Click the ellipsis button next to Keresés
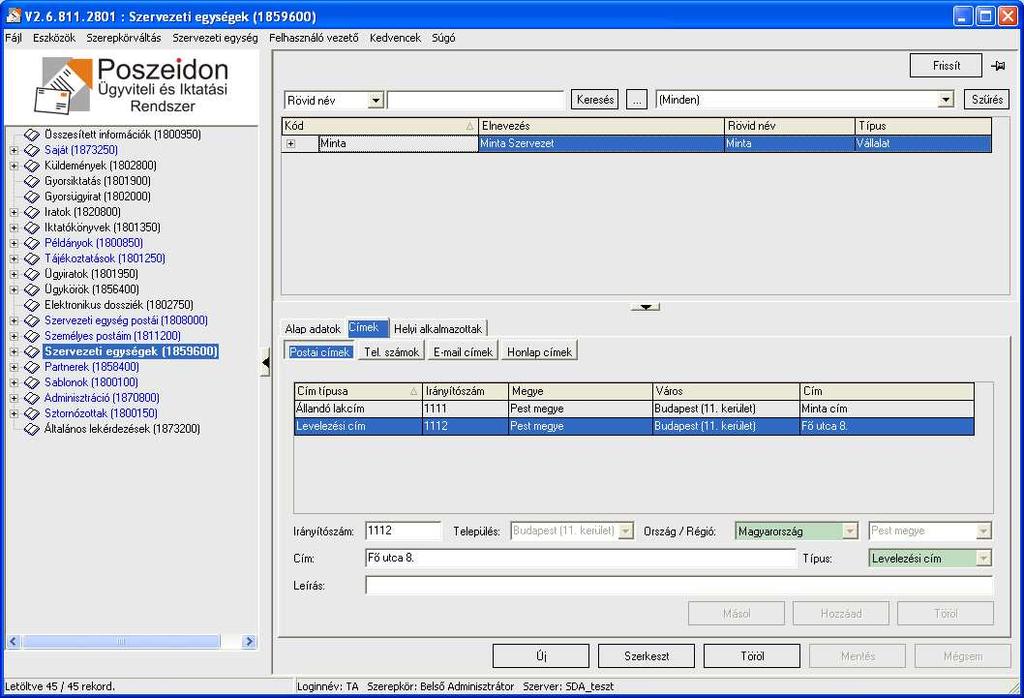Screen dimensions: 1024x698 [x=636, y=100]
